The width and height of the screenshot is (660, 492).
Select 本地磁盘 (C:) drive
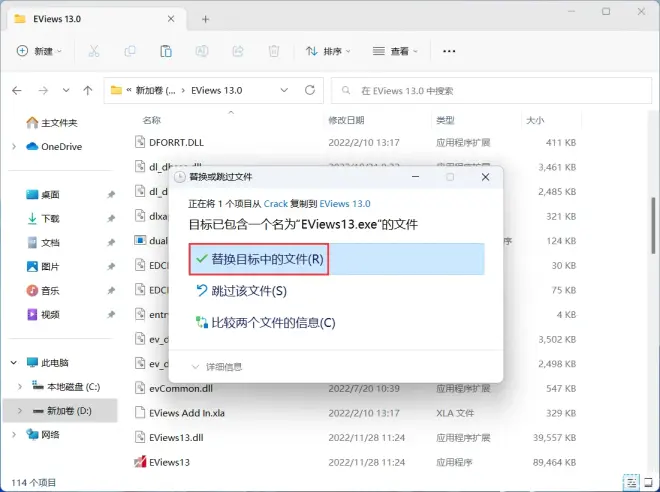66,386
